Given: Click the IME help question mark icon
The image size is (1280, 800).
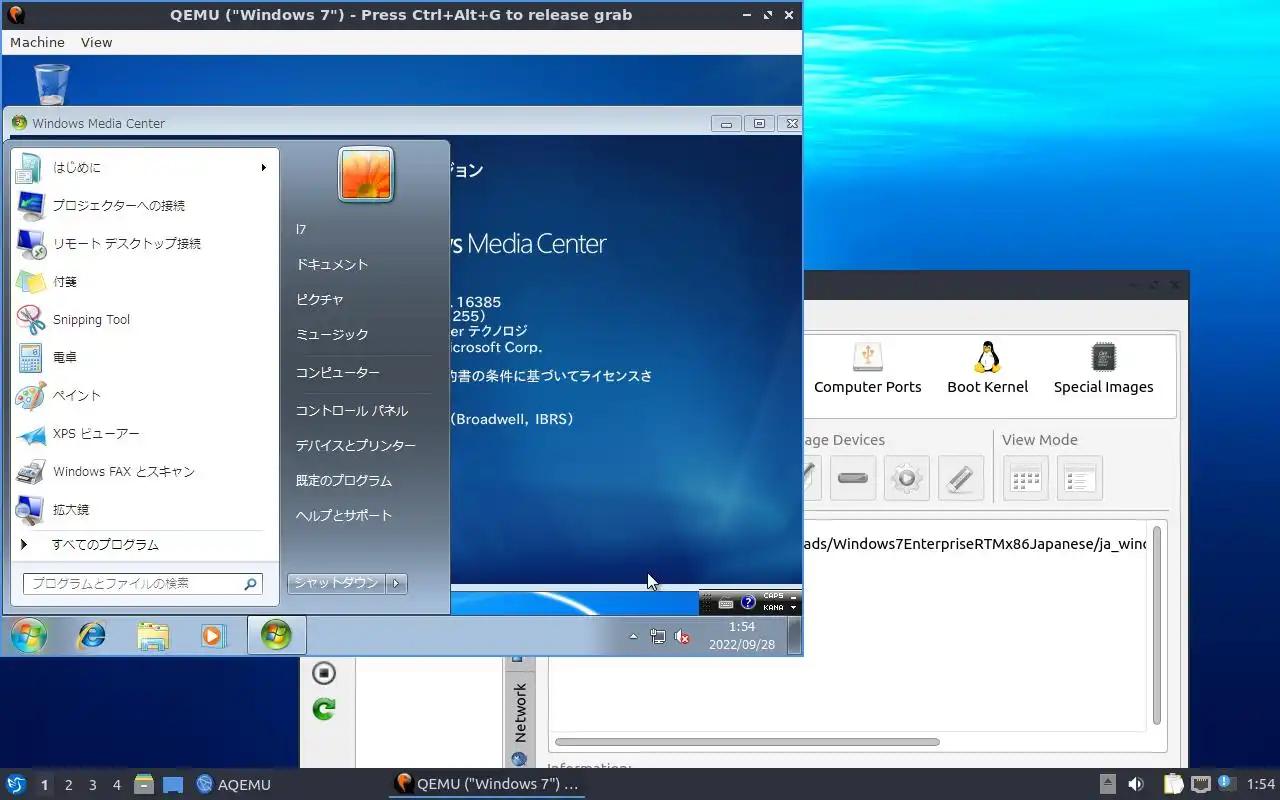Looking at the screenshot, I should [748, 603].
